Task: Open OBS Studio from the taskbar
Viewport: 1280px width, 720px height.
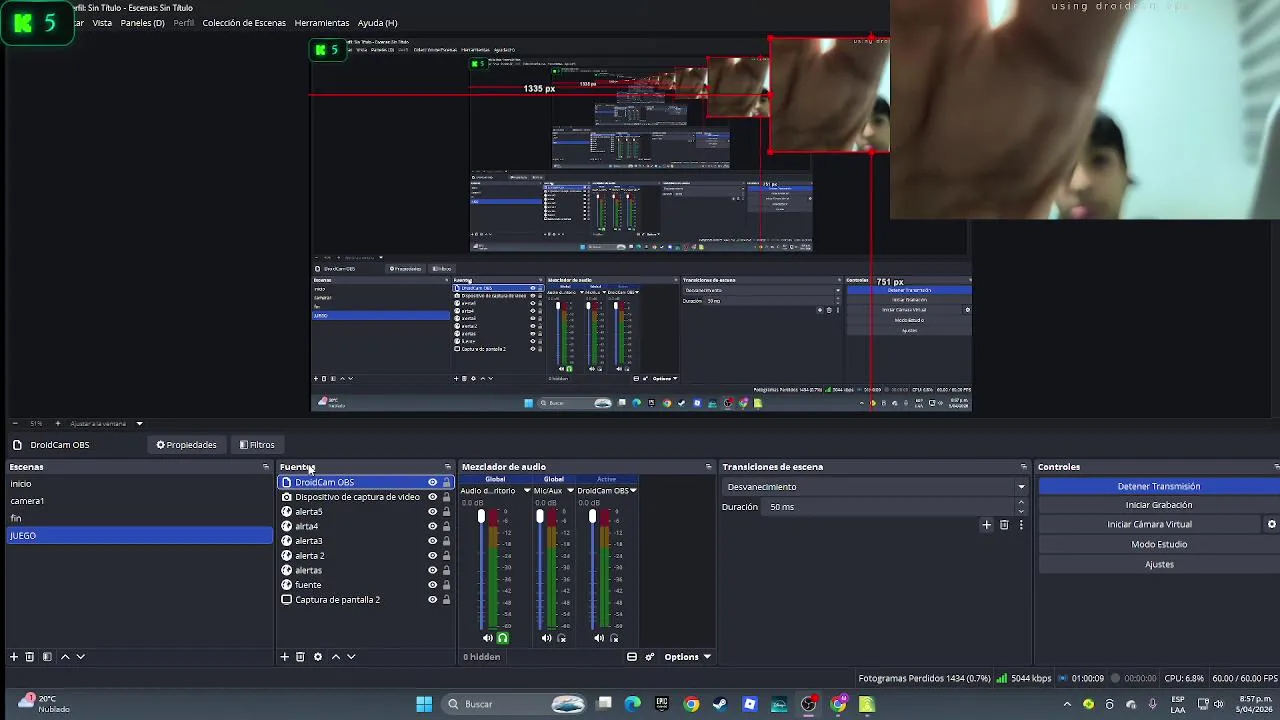Action: click(809, 704)
